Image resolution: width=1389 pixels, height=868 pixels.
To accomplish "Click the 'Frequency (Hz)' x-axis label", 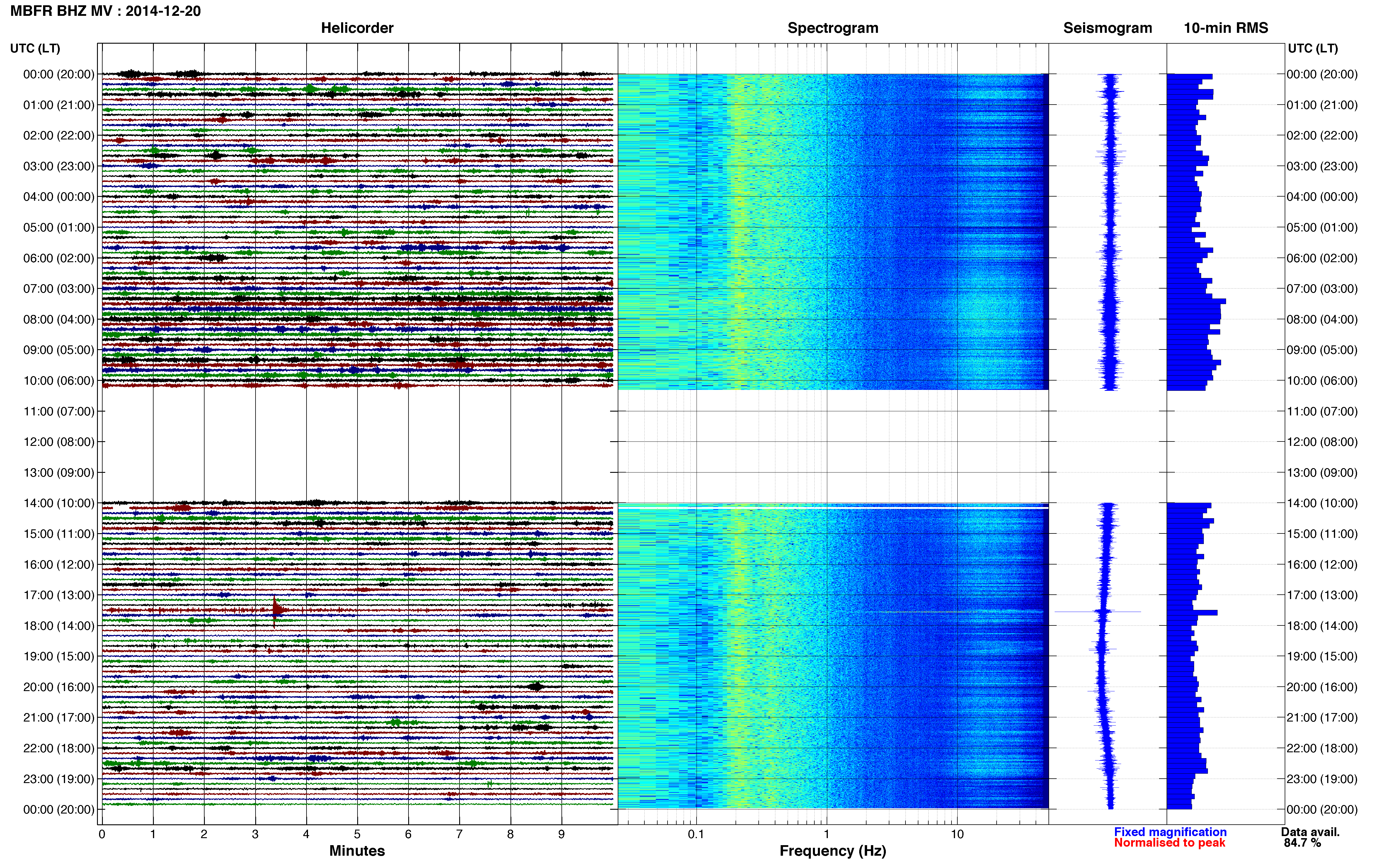I will pos(833,851).
